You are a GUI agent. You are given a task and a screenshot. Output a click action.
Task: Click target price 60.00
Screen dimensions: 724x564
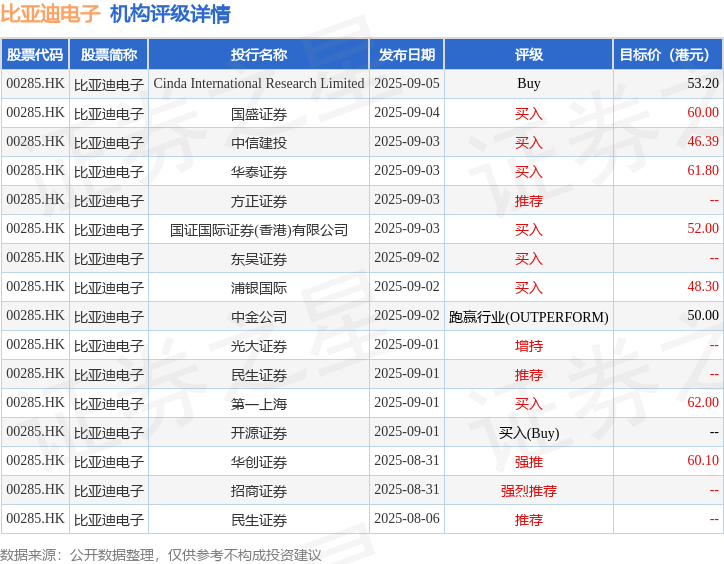703,113
